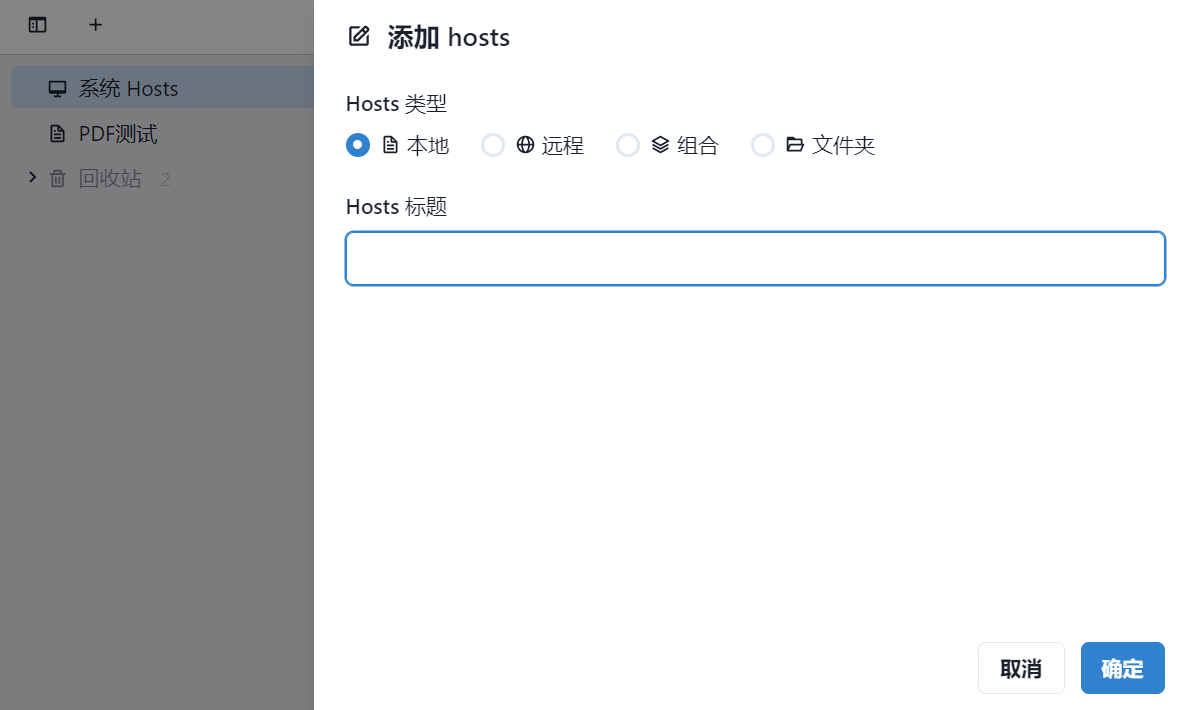Select the 文件夹 folder radio button
Screen dimensions: 1190x710
tap(763, 145)
